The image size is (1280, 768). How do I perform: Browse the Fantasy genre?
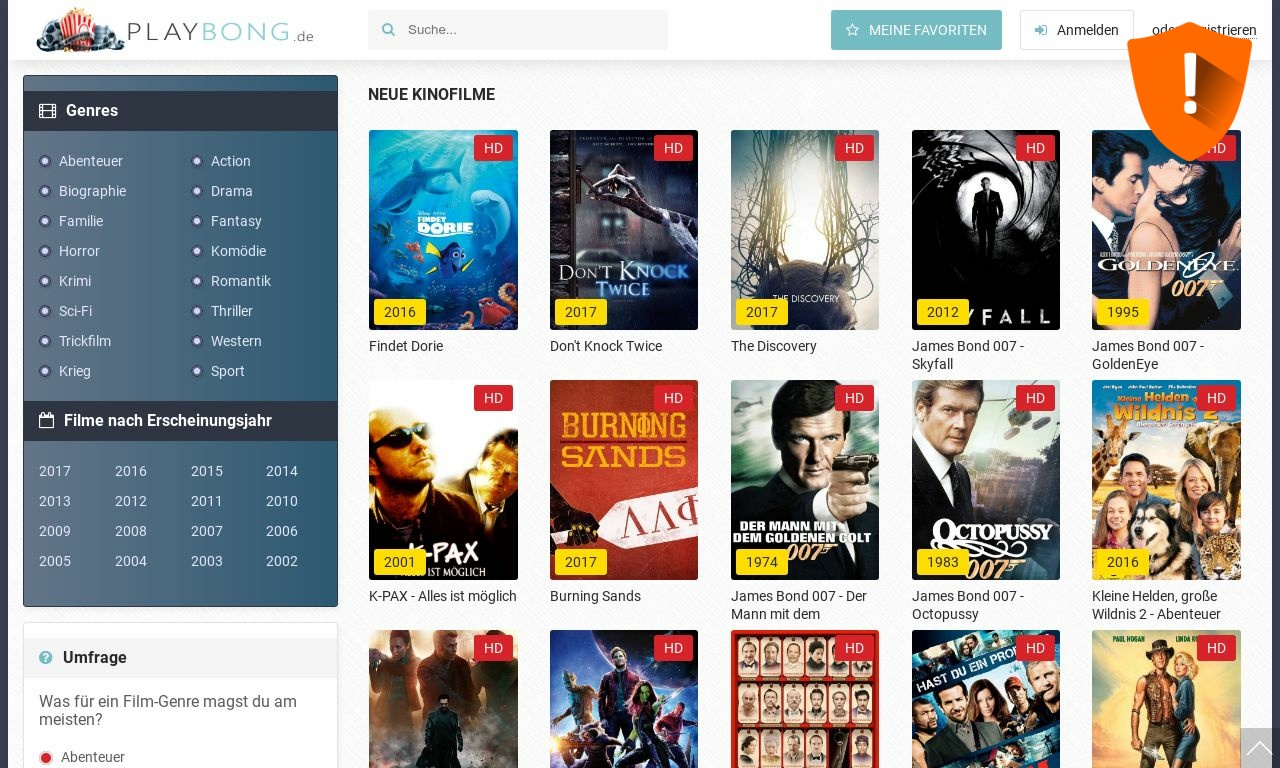pyautogui.click(x=236, y=221)
